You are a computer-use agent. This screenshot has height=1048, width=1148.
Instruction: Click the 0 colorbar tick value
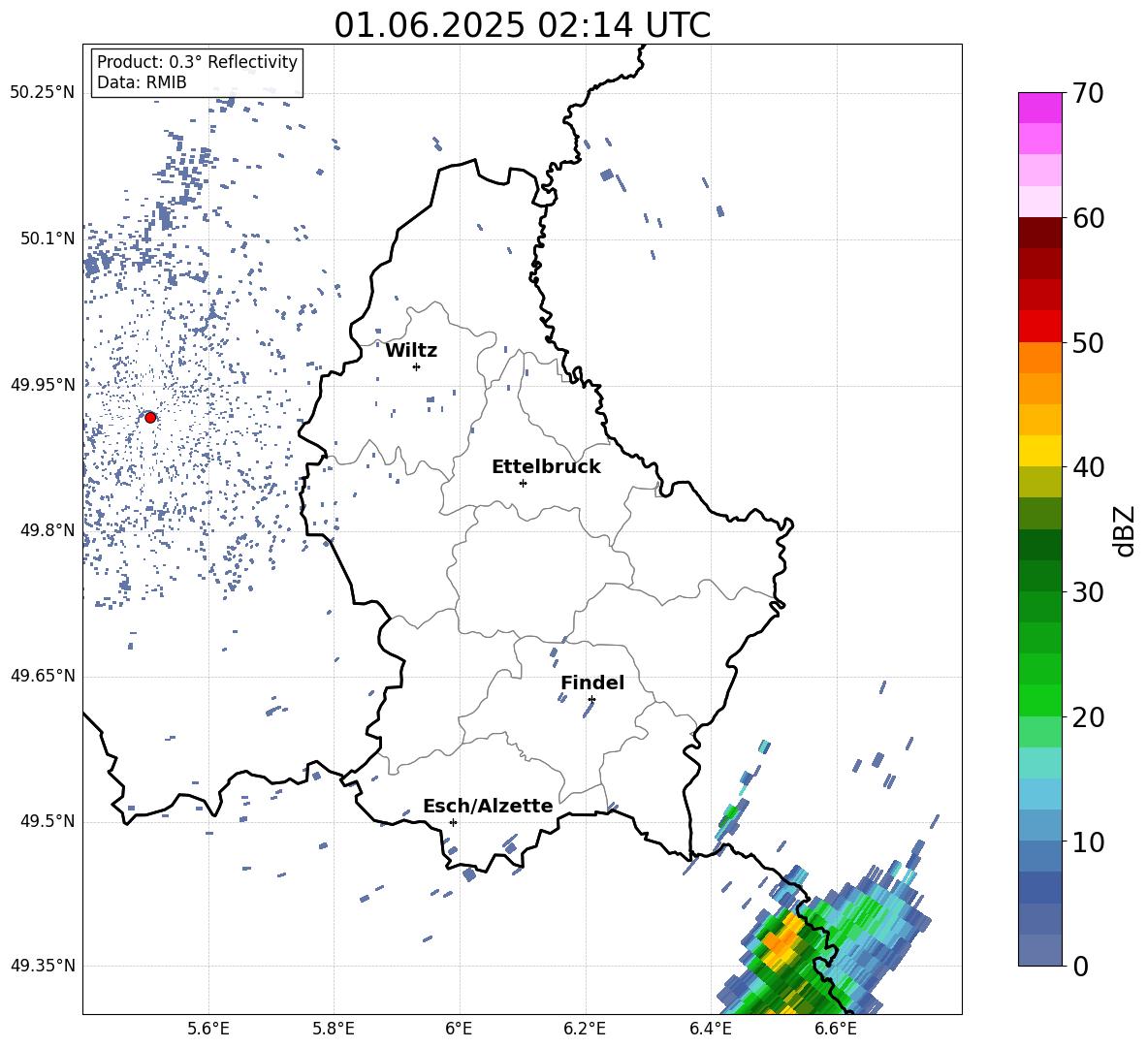[x=1080, y=966]
